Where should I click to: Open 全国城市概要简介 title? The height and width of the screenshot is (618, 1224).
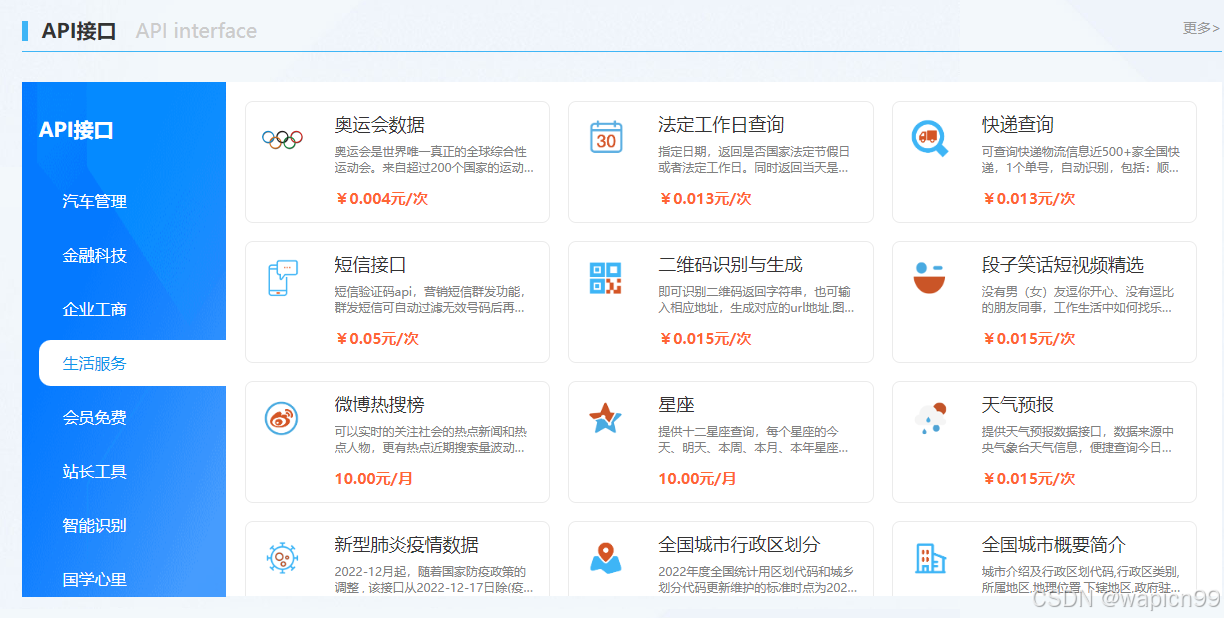point(1054,545)
